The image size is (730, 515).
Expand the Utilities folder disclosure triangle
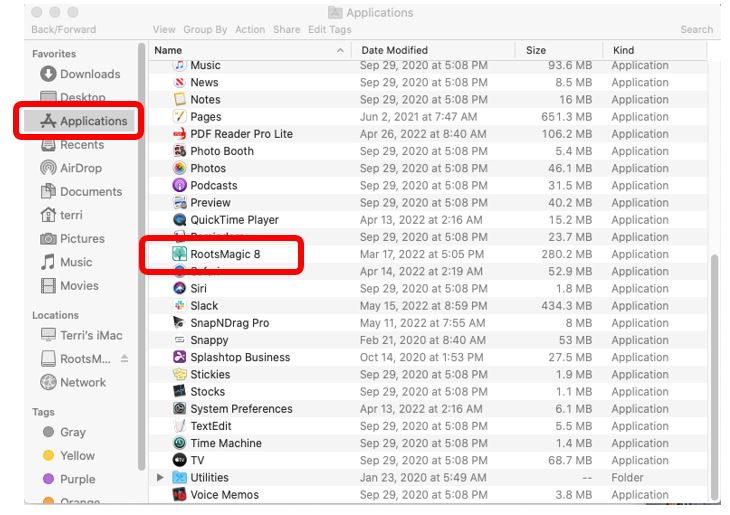point(160,477)
